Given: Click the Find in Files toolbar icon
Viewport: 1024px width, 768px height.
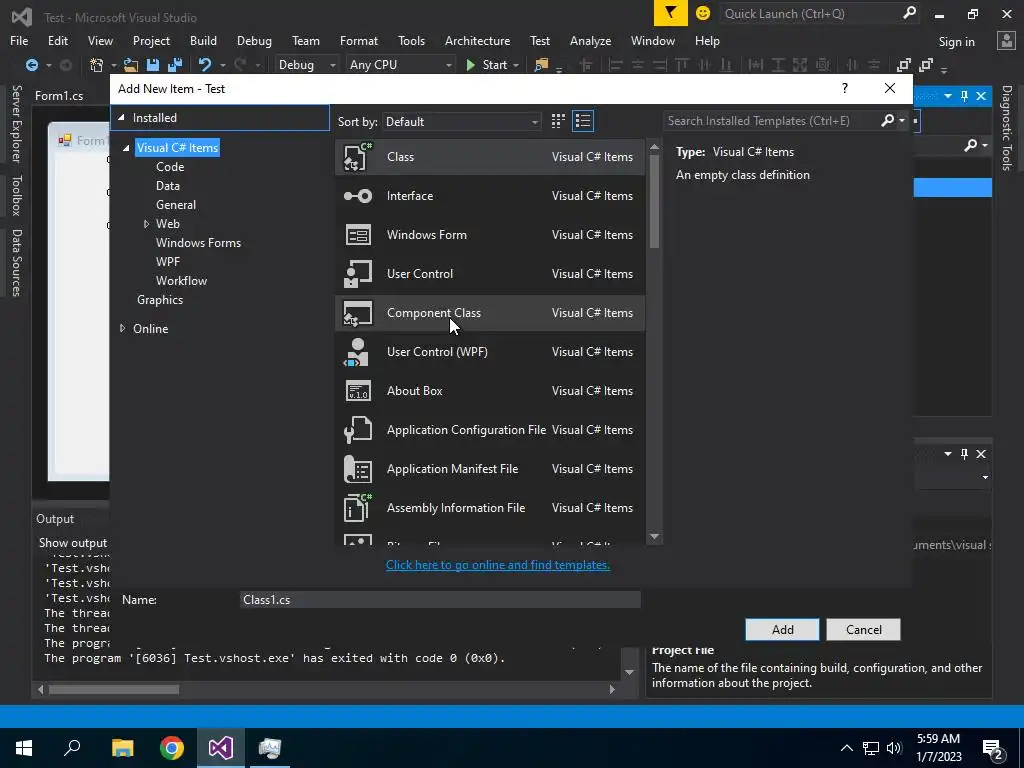Looking at the screenshot, I should 541,65.
